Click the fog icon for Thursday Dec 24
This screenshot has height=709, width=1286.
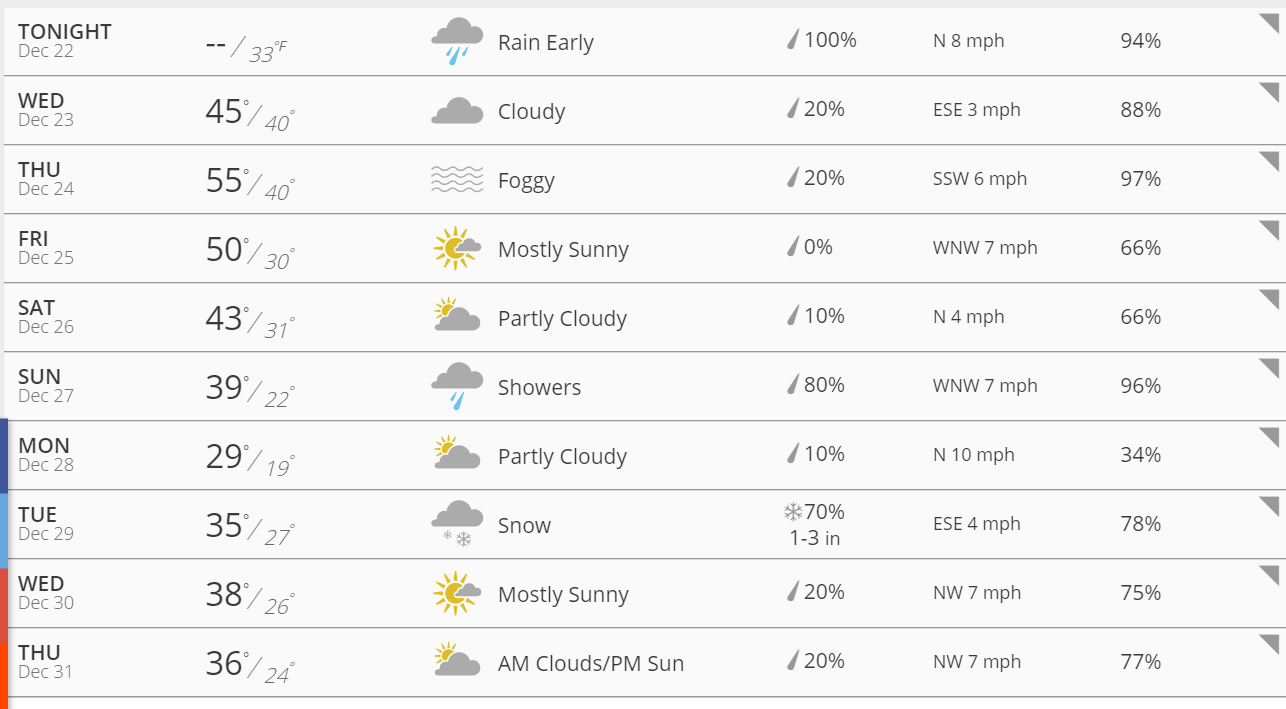click(457, 180)
